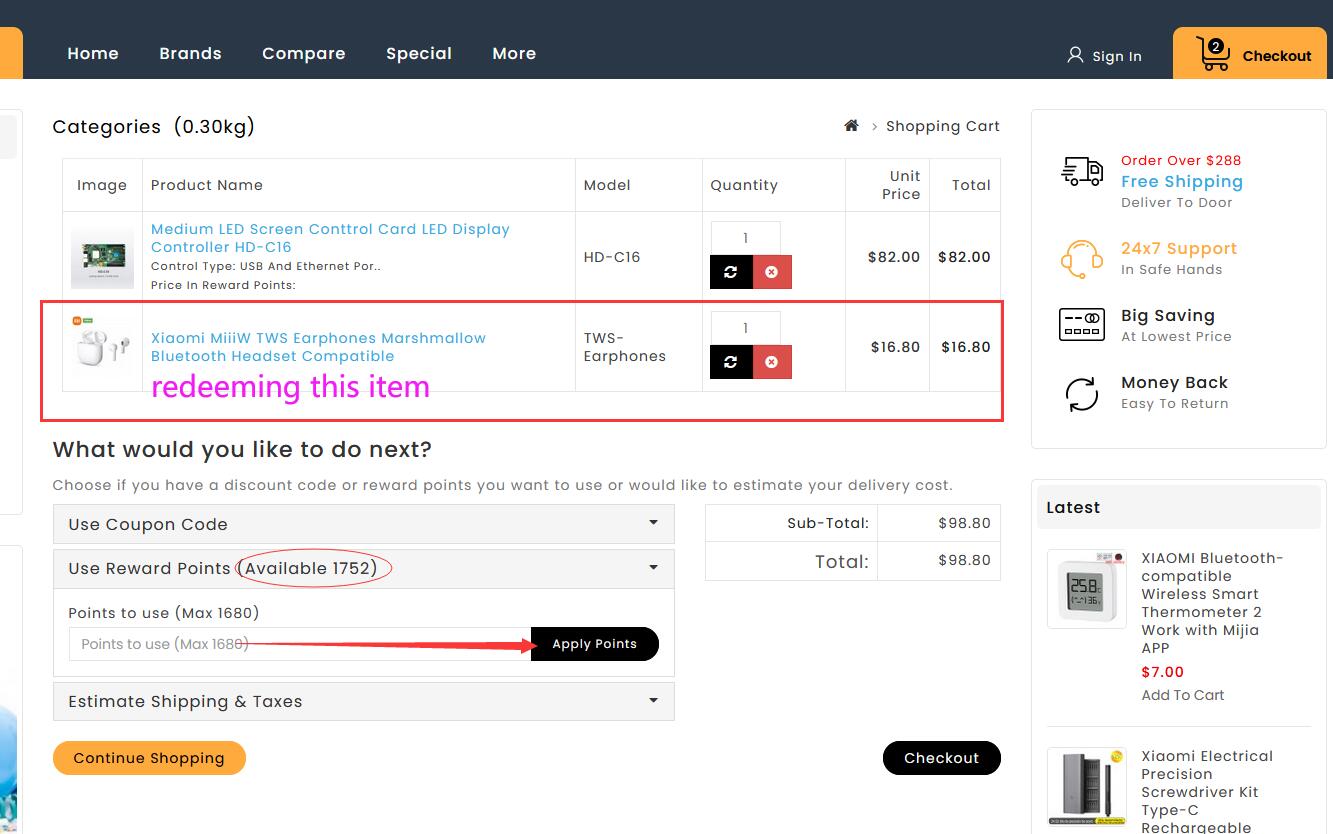Open the Special menu item
Screen dimensions: 1333x834
click(419, 54)
